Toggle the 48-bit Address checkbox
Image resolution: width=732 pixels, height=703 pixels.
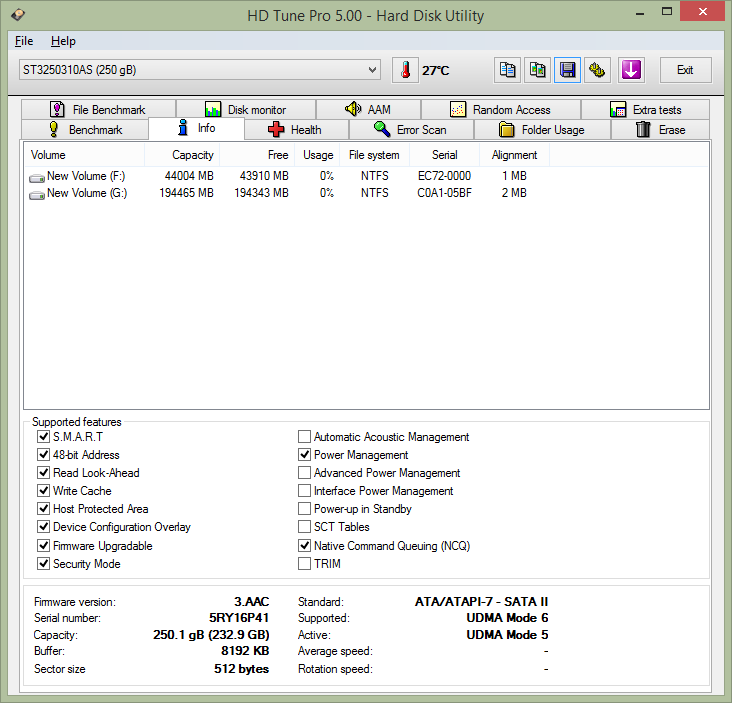43,454
